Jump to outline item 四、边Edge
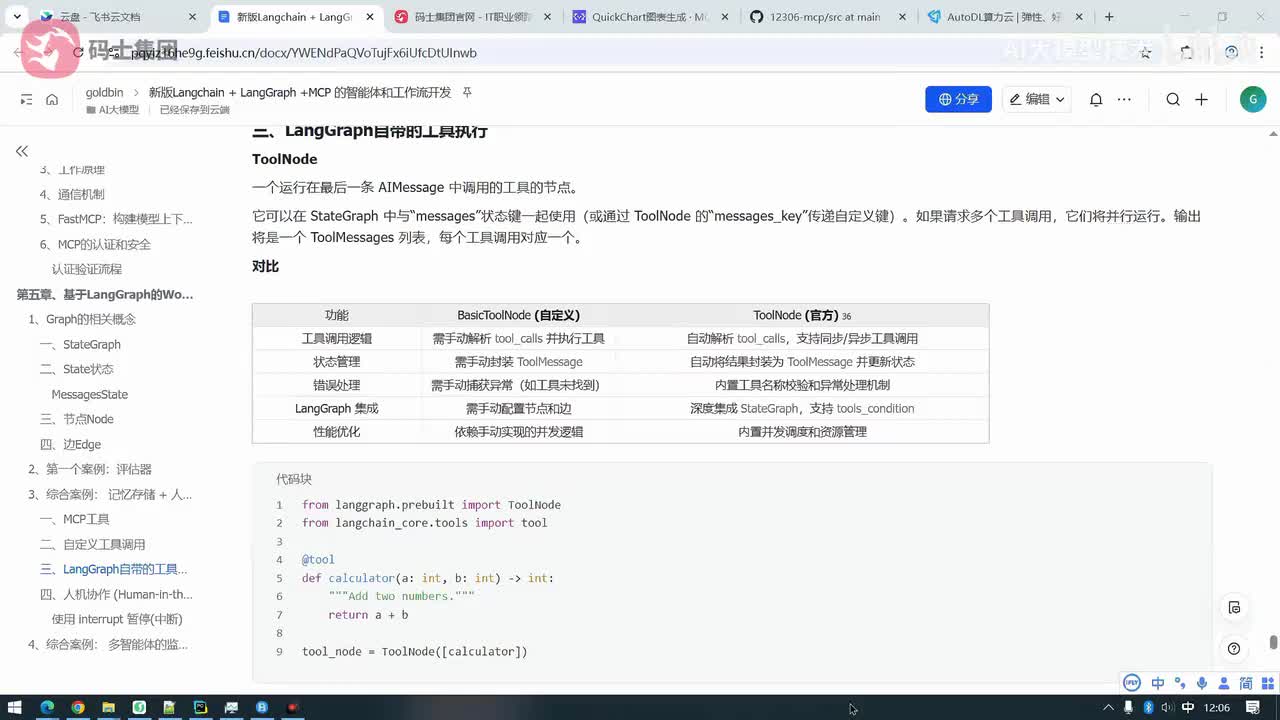 (x=70, y=444)
